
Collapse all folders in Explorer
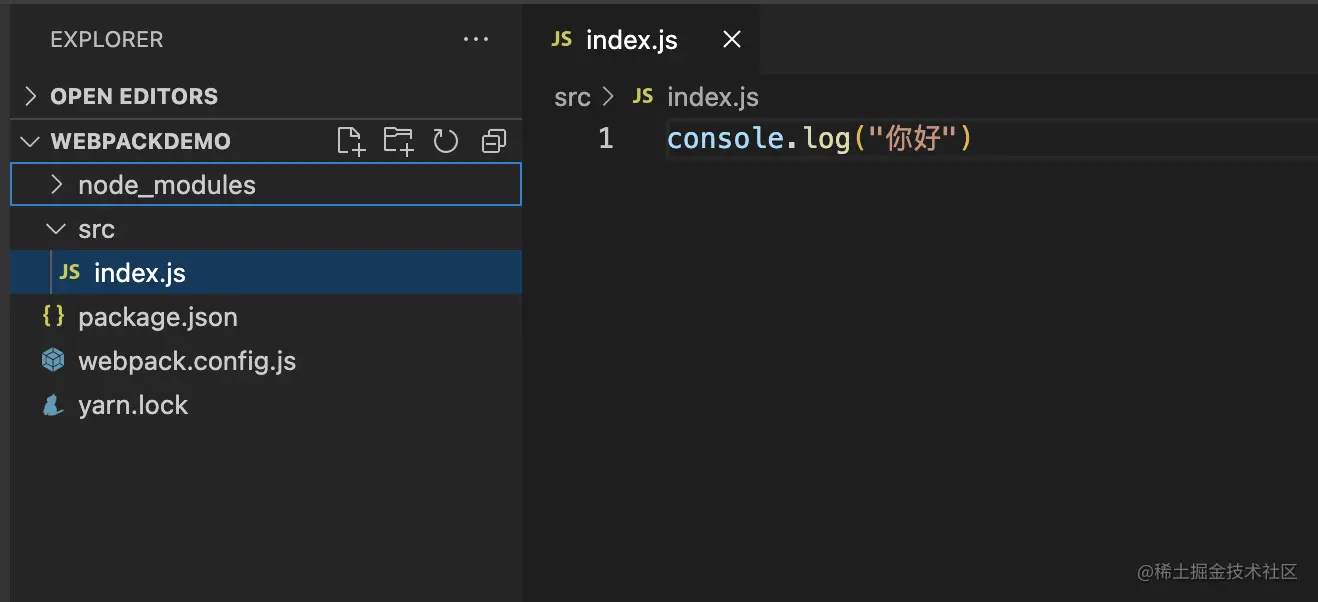(x=494, y=141)
